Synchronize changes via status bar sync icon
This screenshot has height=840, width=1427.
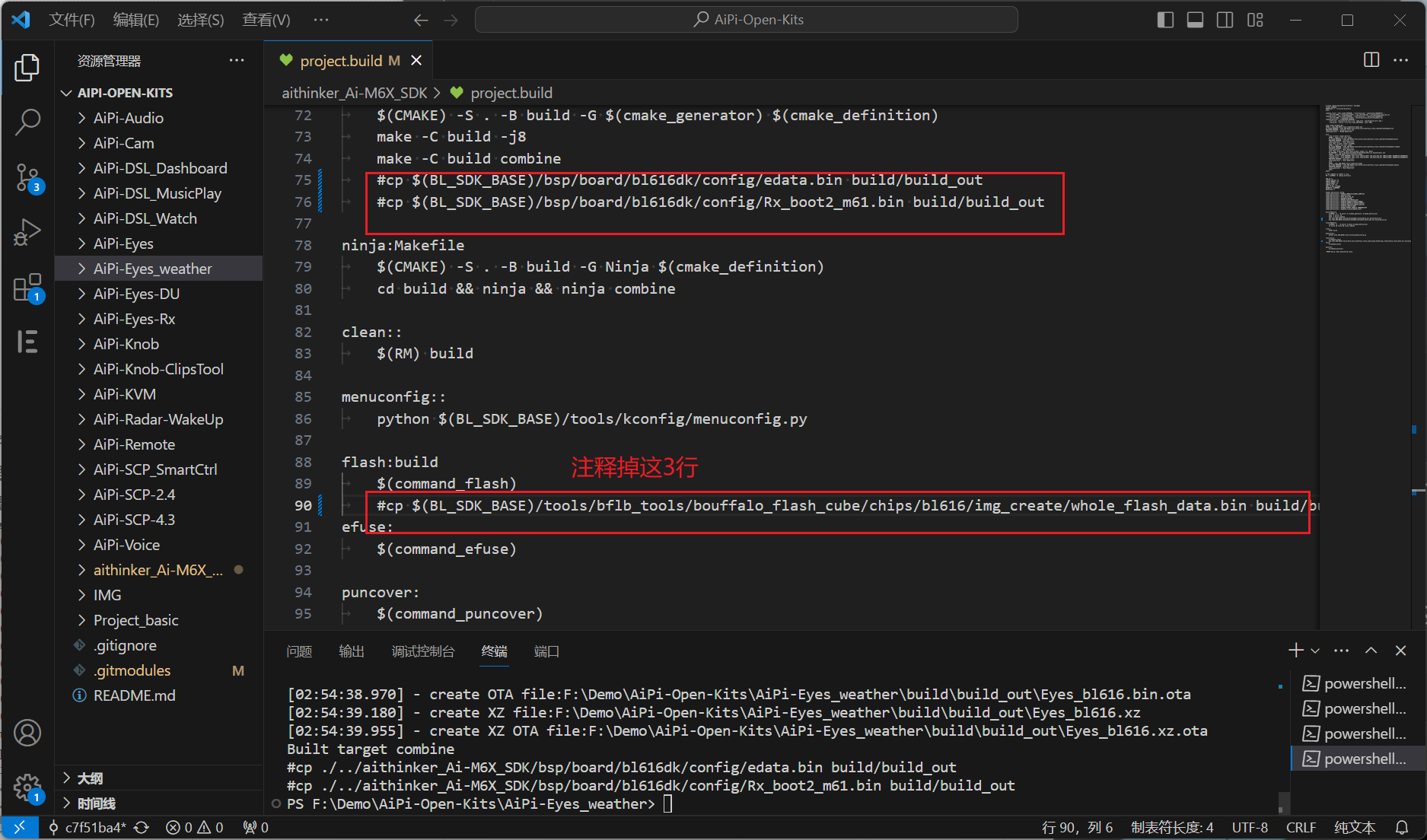tap(142, 827)
